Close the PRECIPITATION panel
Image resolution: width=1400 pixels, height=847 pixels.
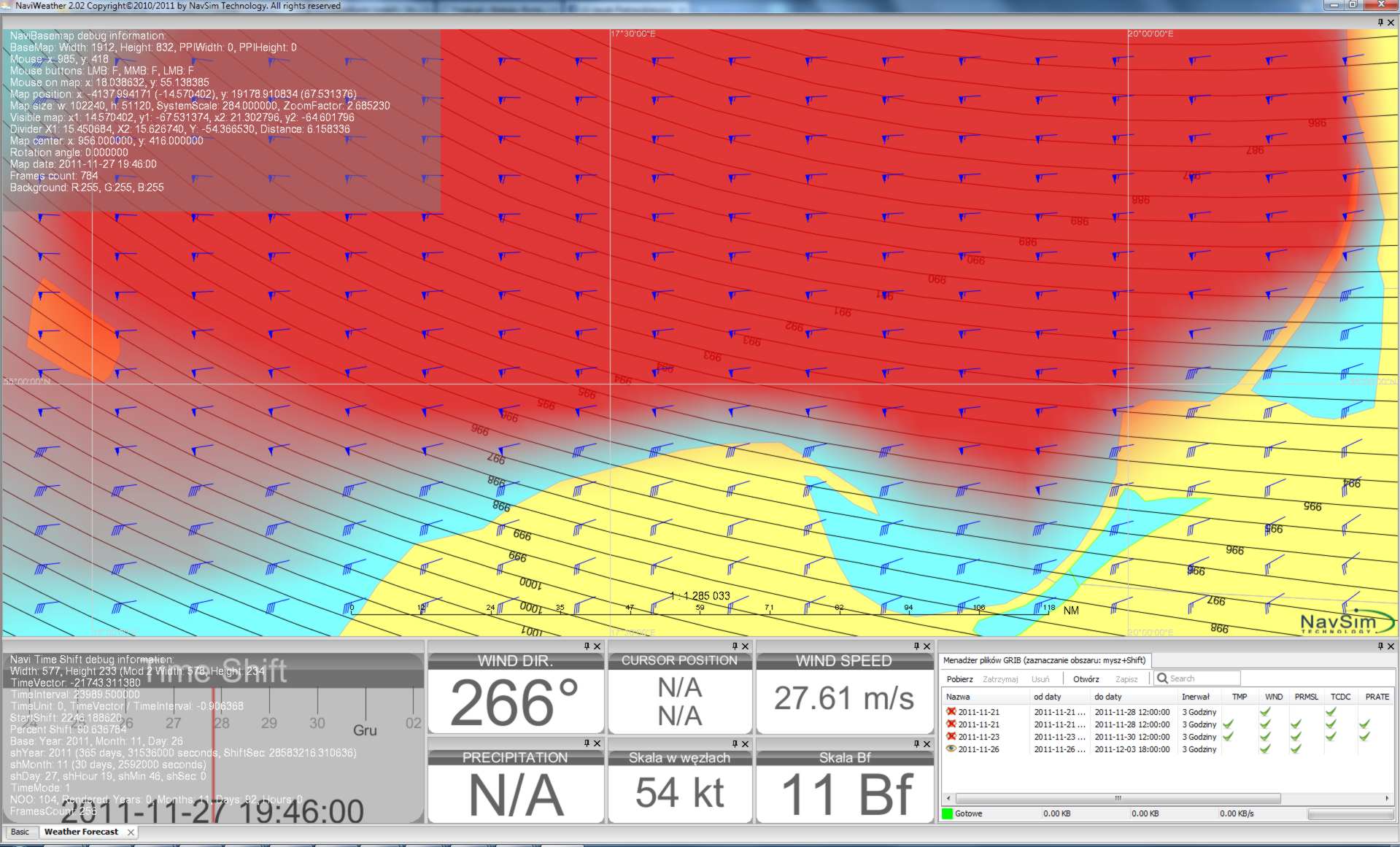[597, 743]
